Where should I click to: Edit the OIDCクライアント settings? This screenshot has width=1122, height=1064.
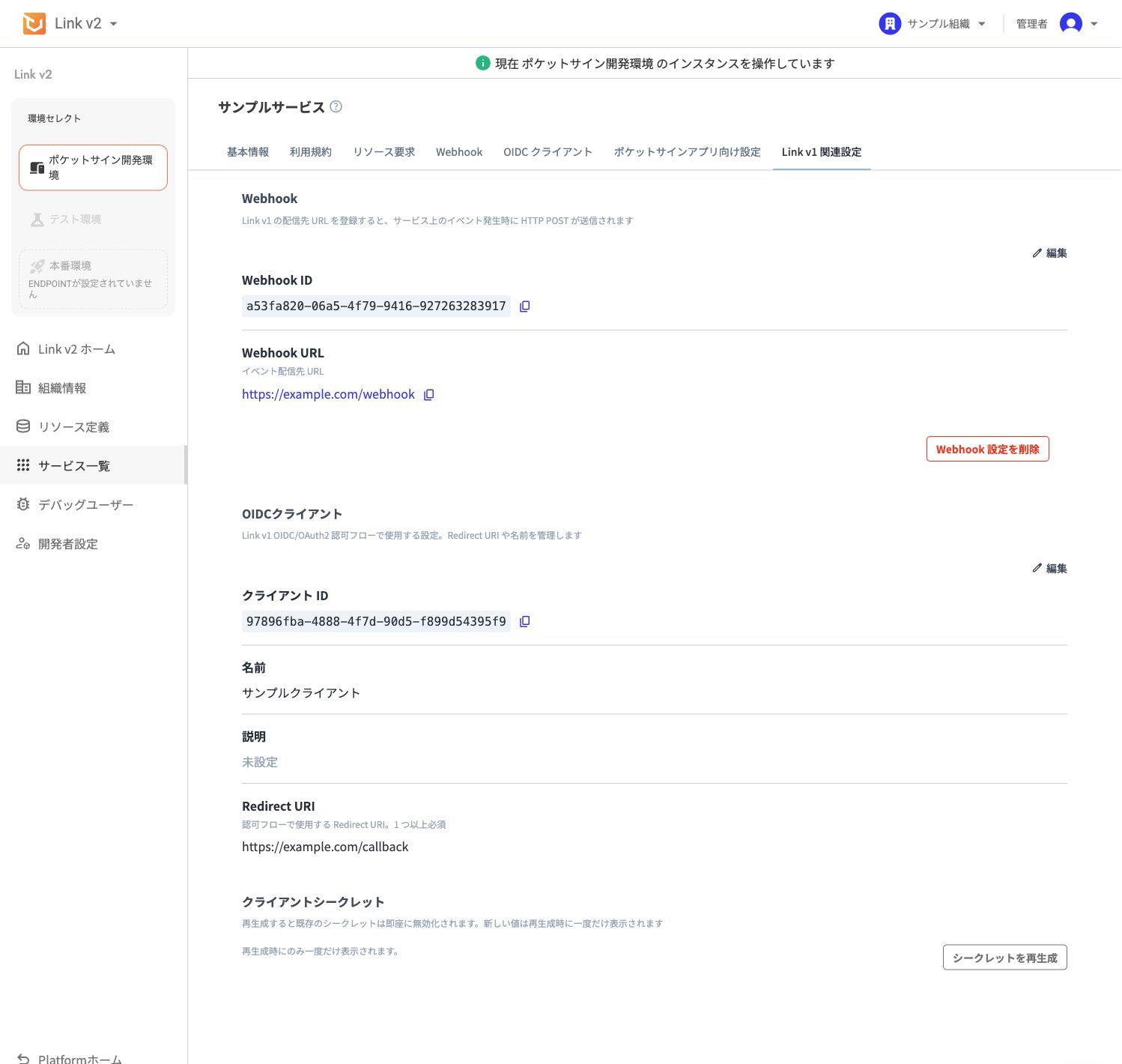pyautogui.click(x=1049, y=568)
